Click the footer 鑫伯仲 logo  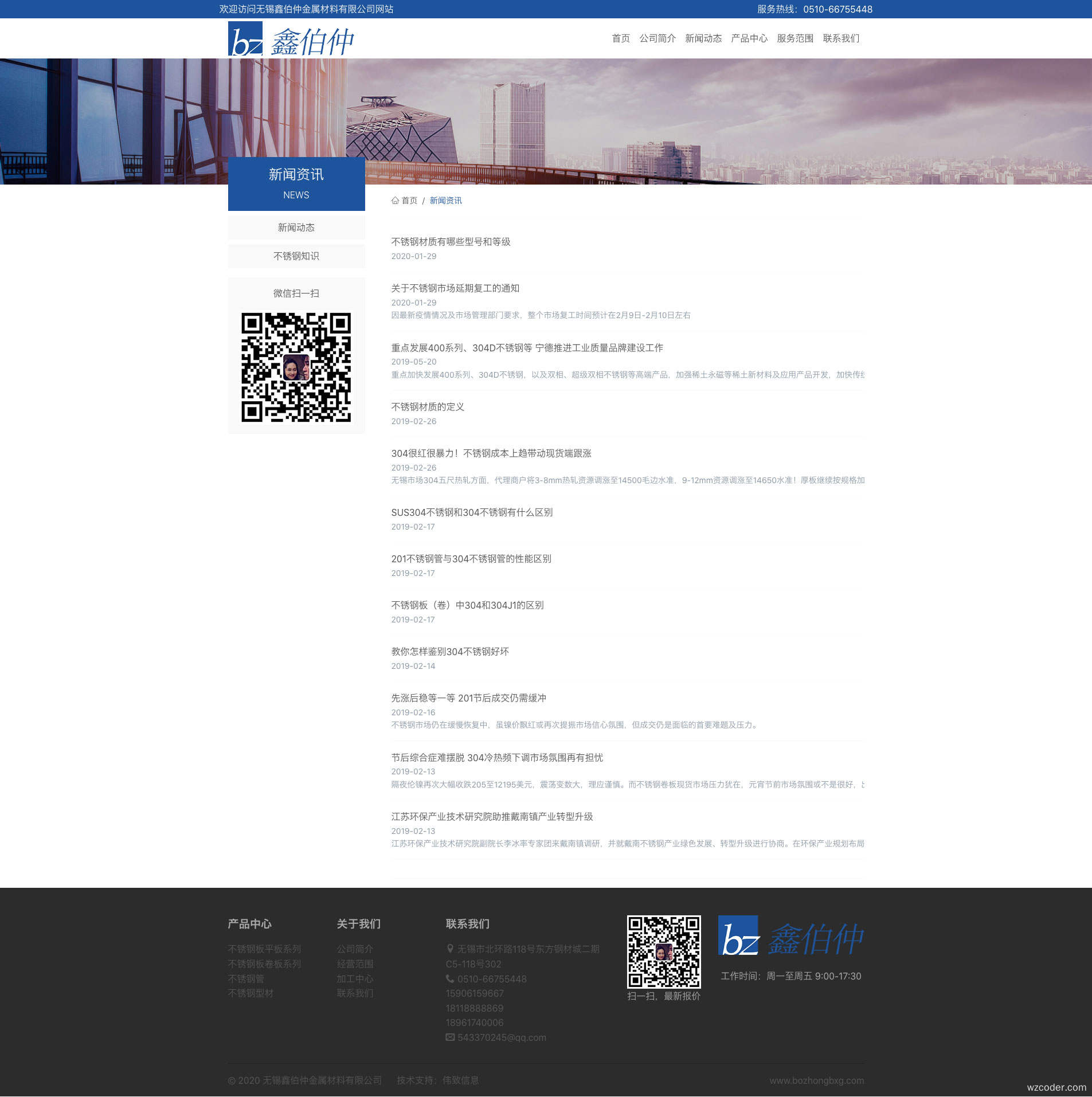pyautogui.click(x=790, y=936)
